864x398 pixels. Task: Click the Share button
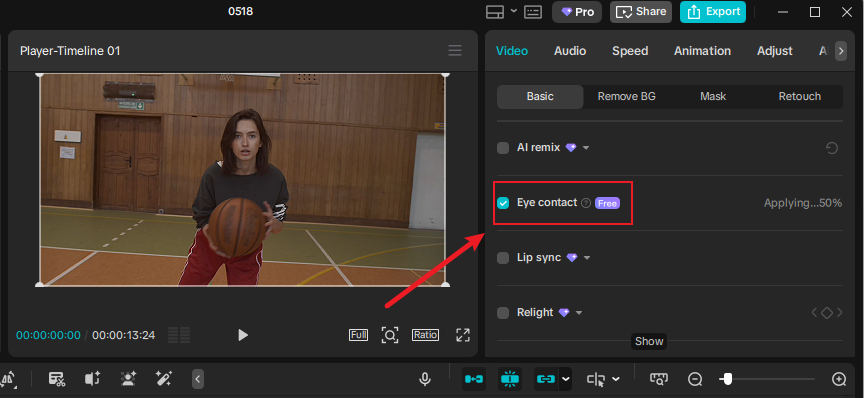pos(641,12)
